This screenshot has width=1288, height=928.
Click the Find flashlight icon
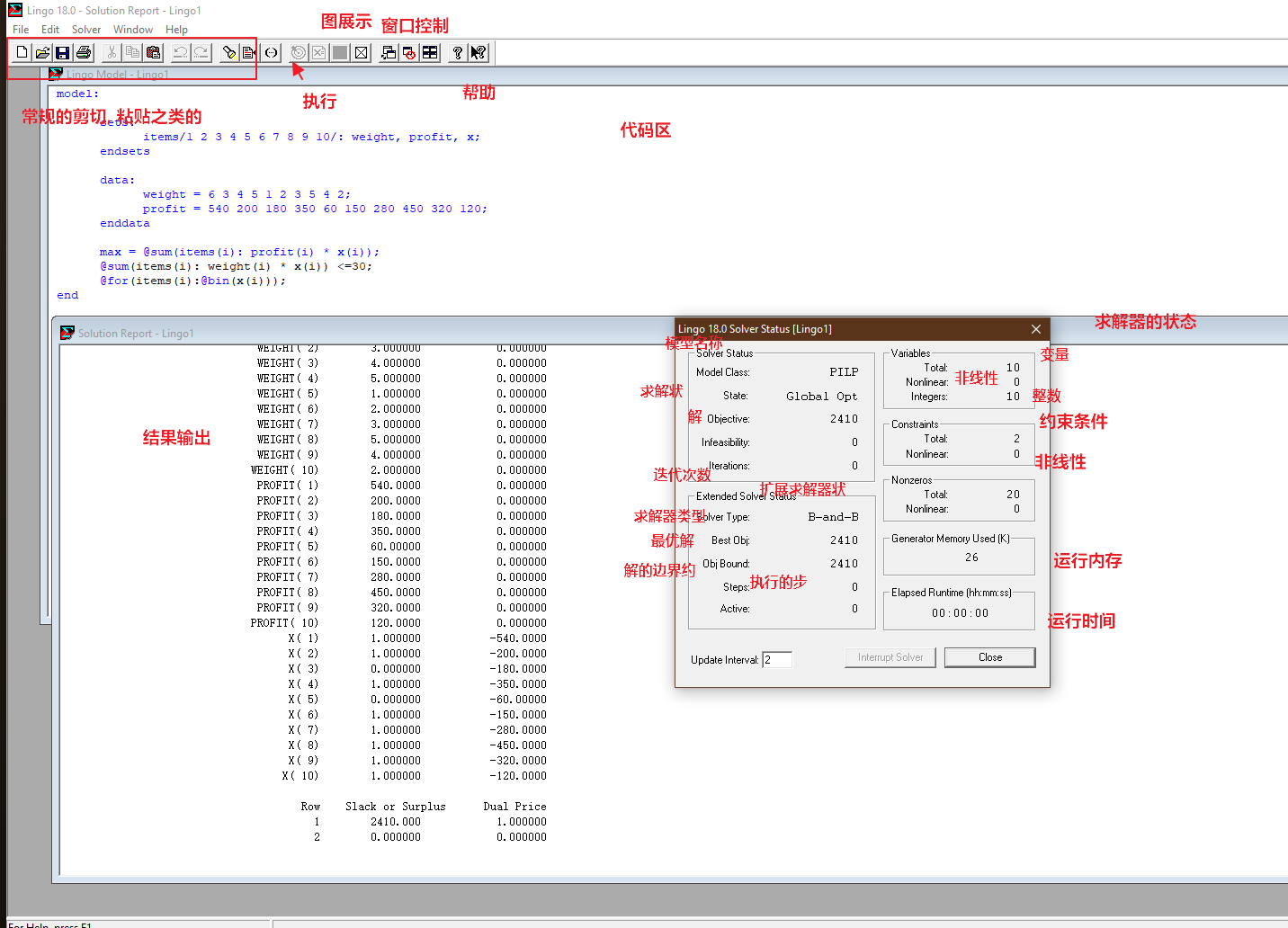[228, 53]
